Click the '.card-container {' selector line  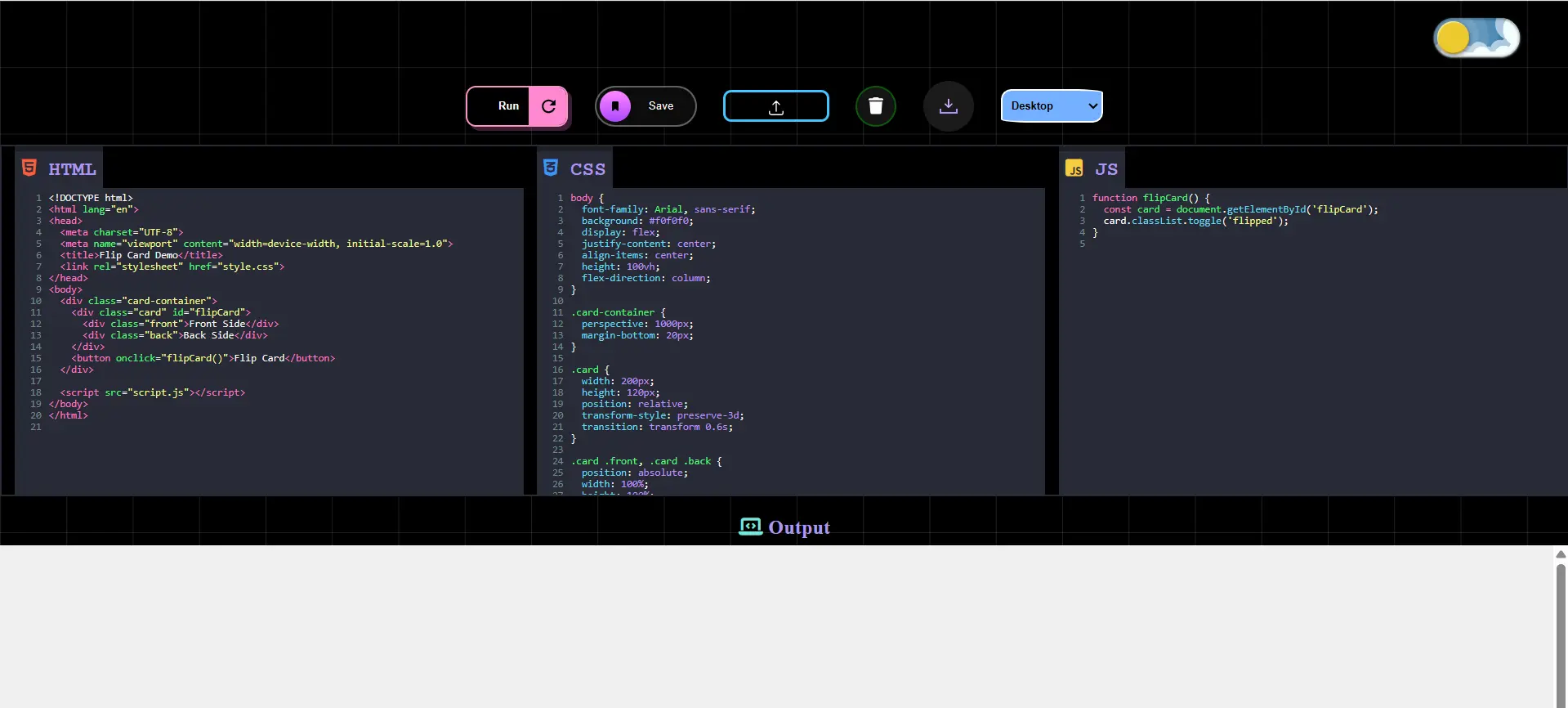coord(619,312)
